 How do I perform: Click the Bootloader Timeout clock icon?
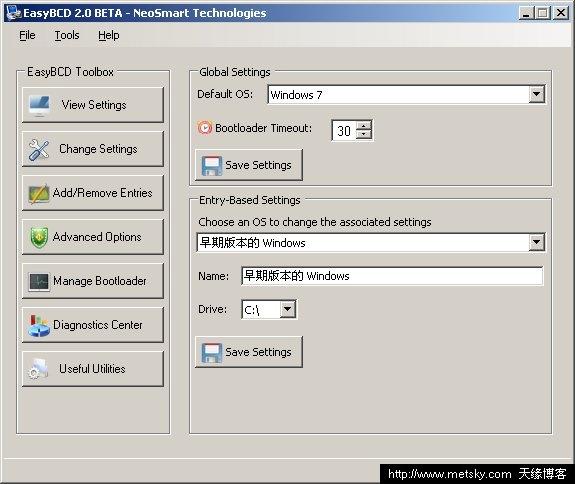point(205,128)
